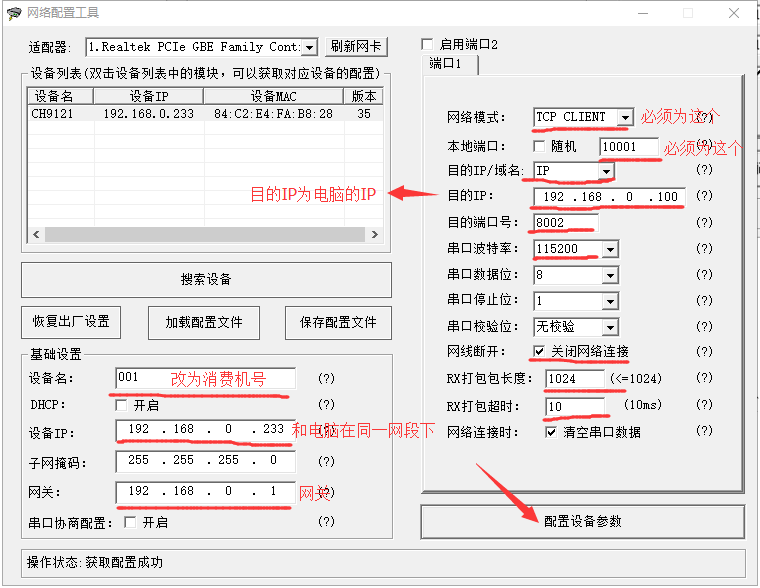760x588 pixels.
Task: Click help (?) beside 网络连接时
Action: [704, 432]
